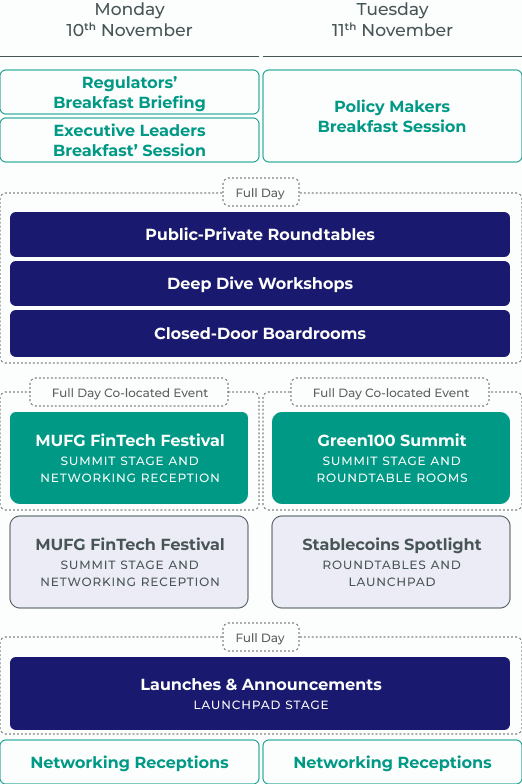Open Regulators' Breakfast Briefing session
This screenshot has width=522, height=784.
(130, 92)
